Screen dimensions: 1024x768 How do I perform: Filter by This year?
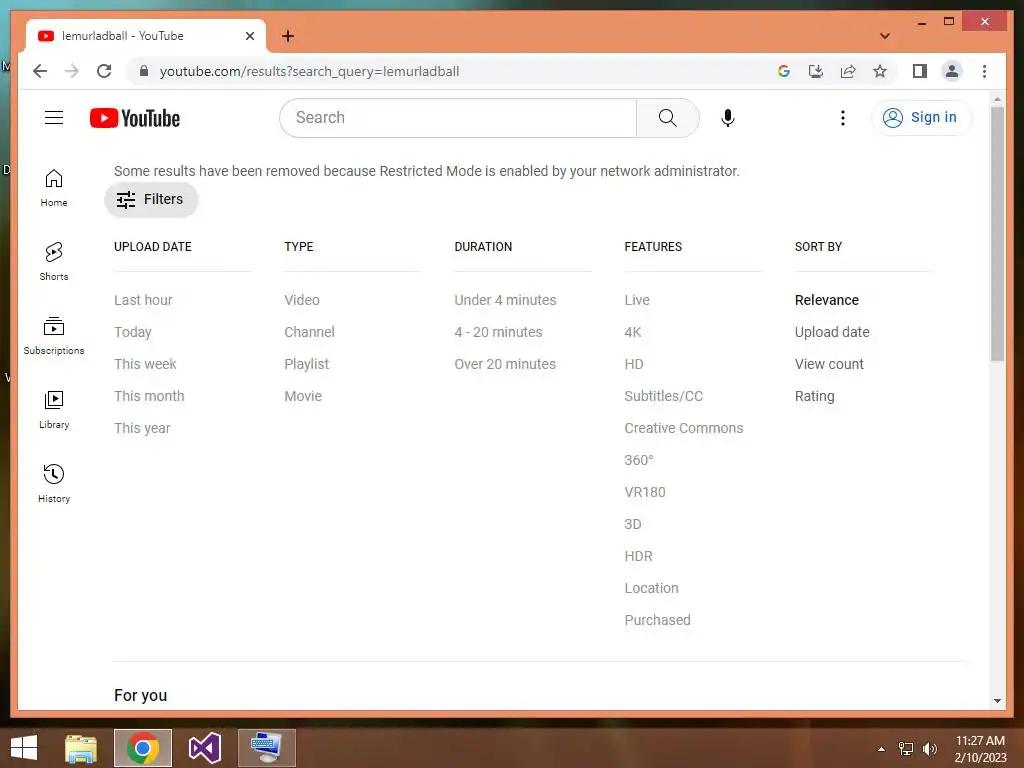(x=142, y=428)
